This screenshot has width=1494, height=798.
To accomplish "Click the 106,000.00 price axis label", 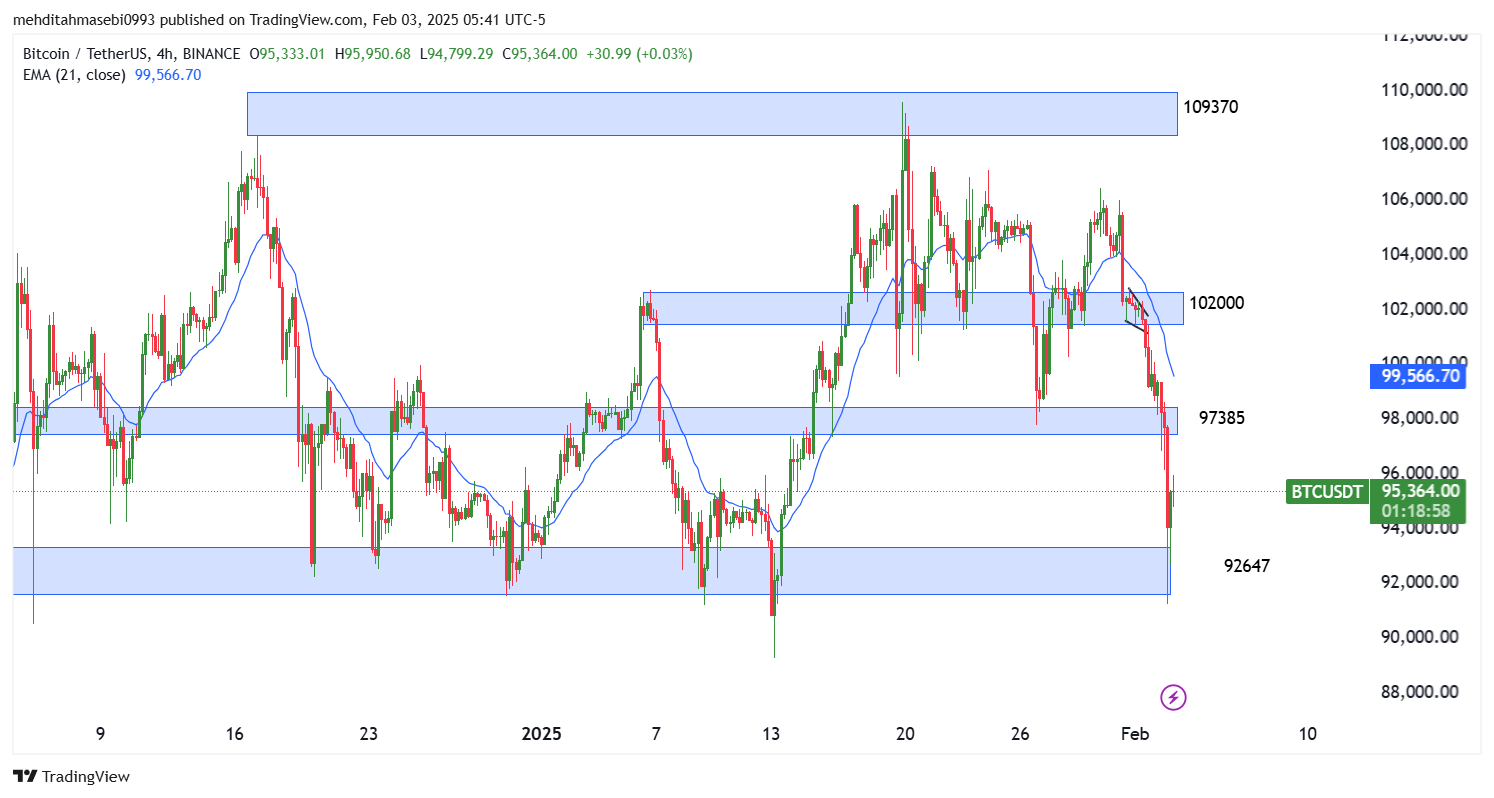I will pyautogui.click(x=1424, y=199).
